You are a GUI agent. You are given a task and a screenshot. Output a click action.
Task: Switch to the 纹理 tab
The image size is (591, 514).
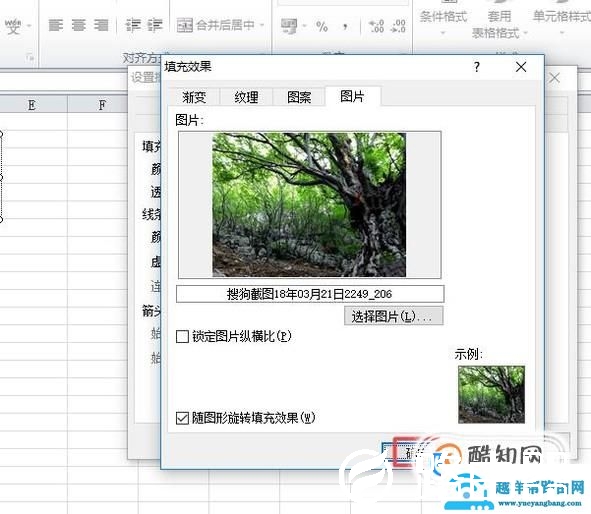click(x=246, y=97)
